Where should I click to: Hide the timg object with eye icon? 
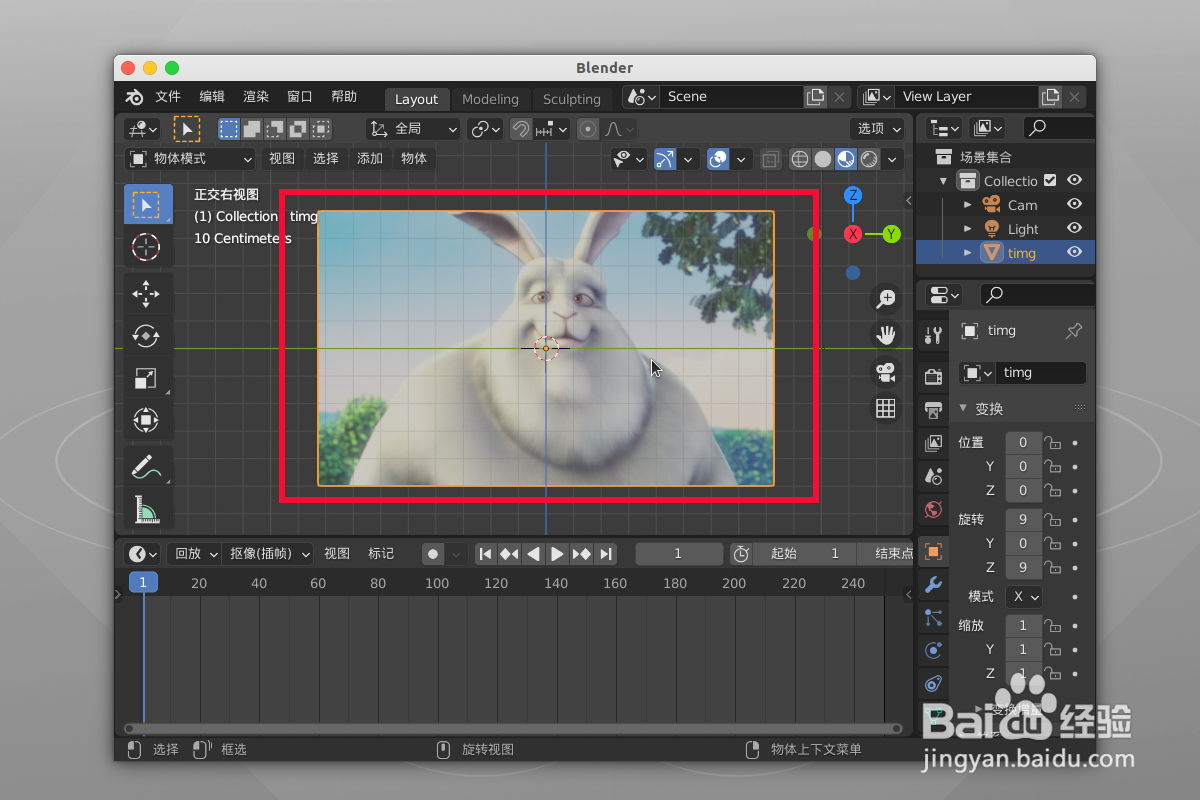click(x=1075, y=252)
